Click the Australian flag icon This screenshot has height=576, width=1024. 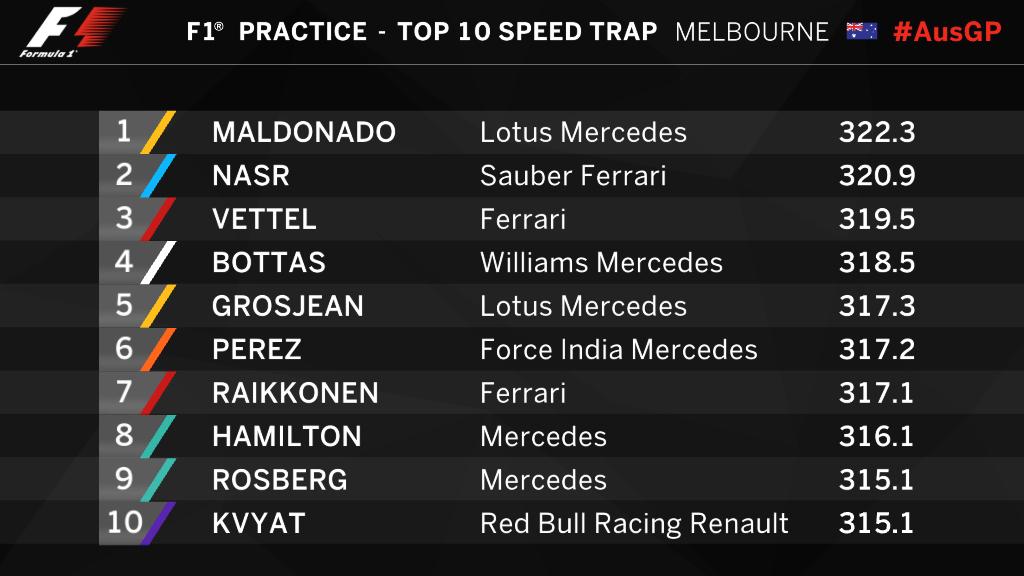click(x=861, y=31)
